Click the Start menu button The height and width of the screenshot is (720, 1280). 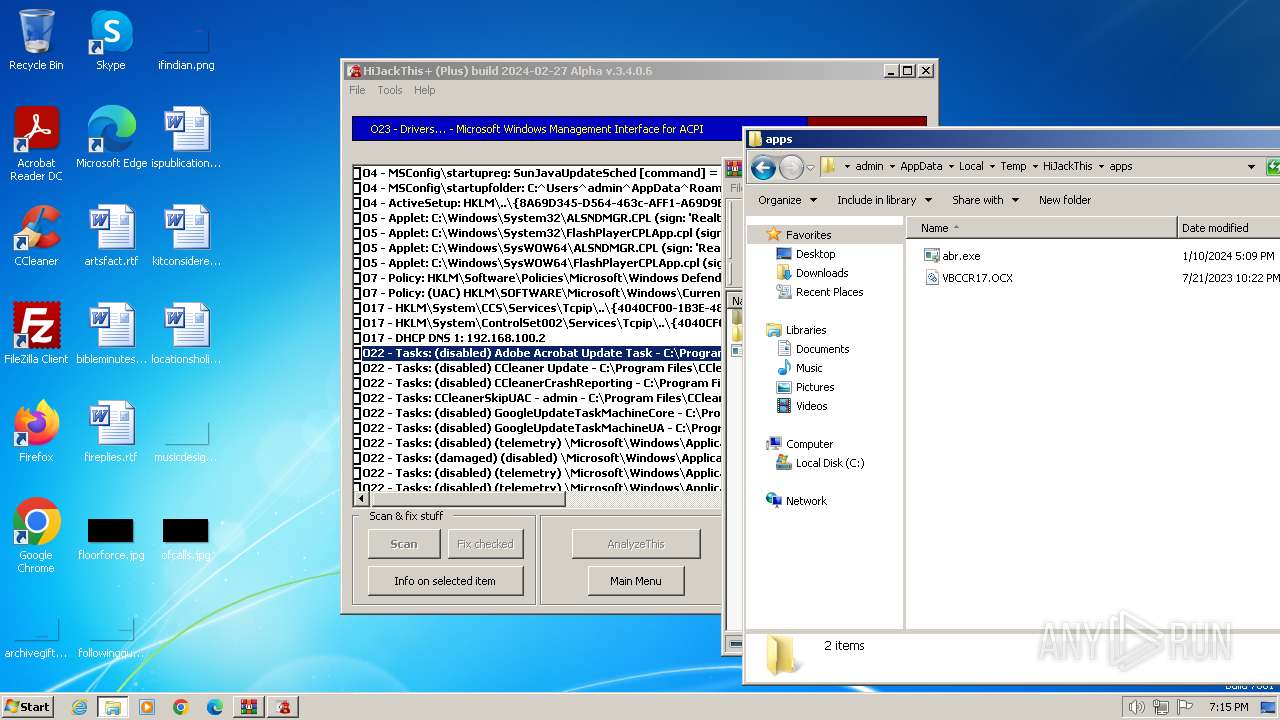27,707
